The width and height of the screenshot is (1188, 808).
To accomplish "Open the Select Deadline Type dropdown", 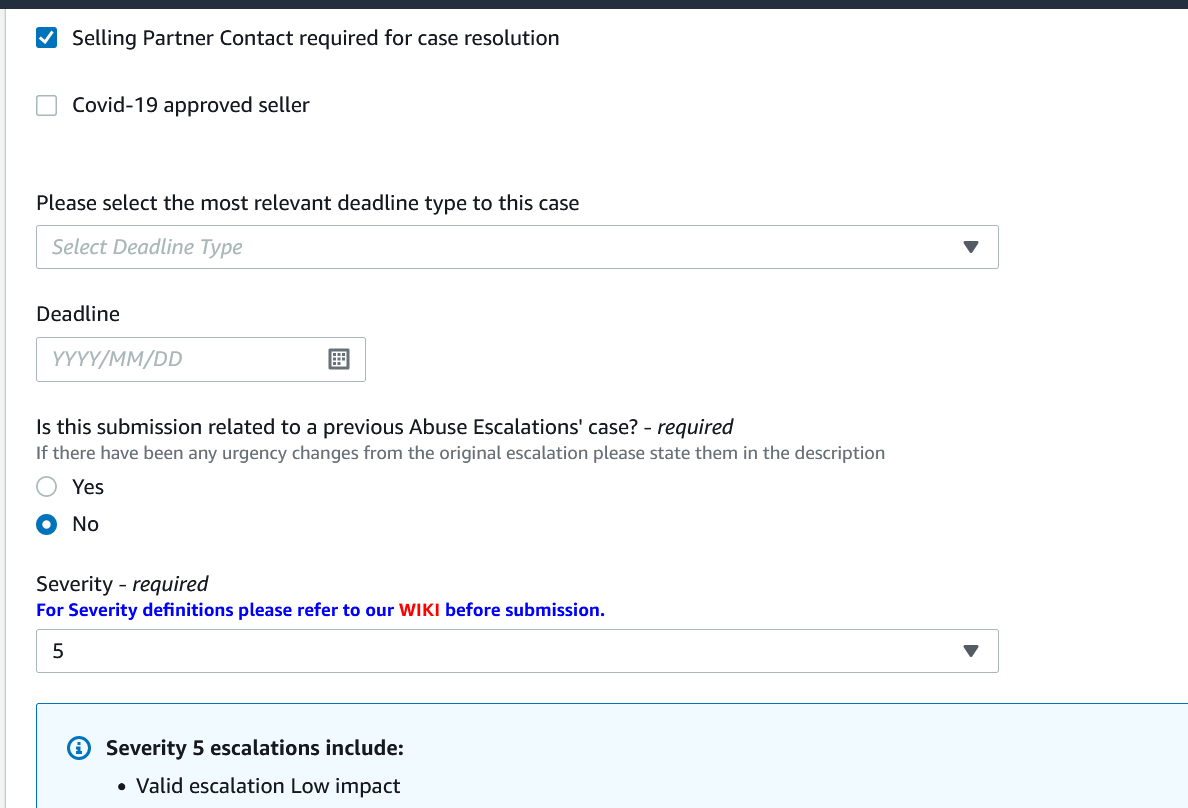I will point(517,247).
